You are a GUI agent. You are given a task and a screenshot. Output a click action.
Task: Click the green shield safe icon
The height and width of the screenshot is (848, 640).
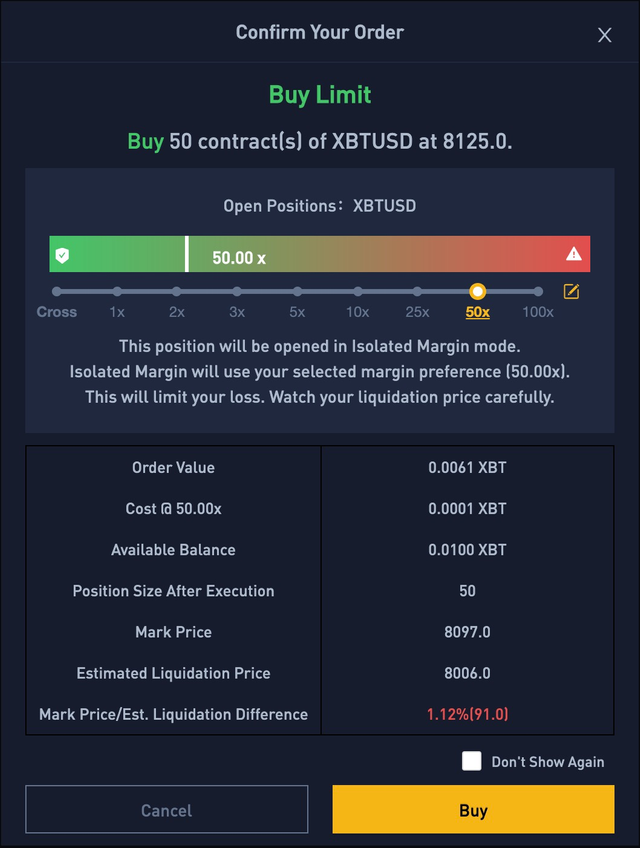point(62,255)
